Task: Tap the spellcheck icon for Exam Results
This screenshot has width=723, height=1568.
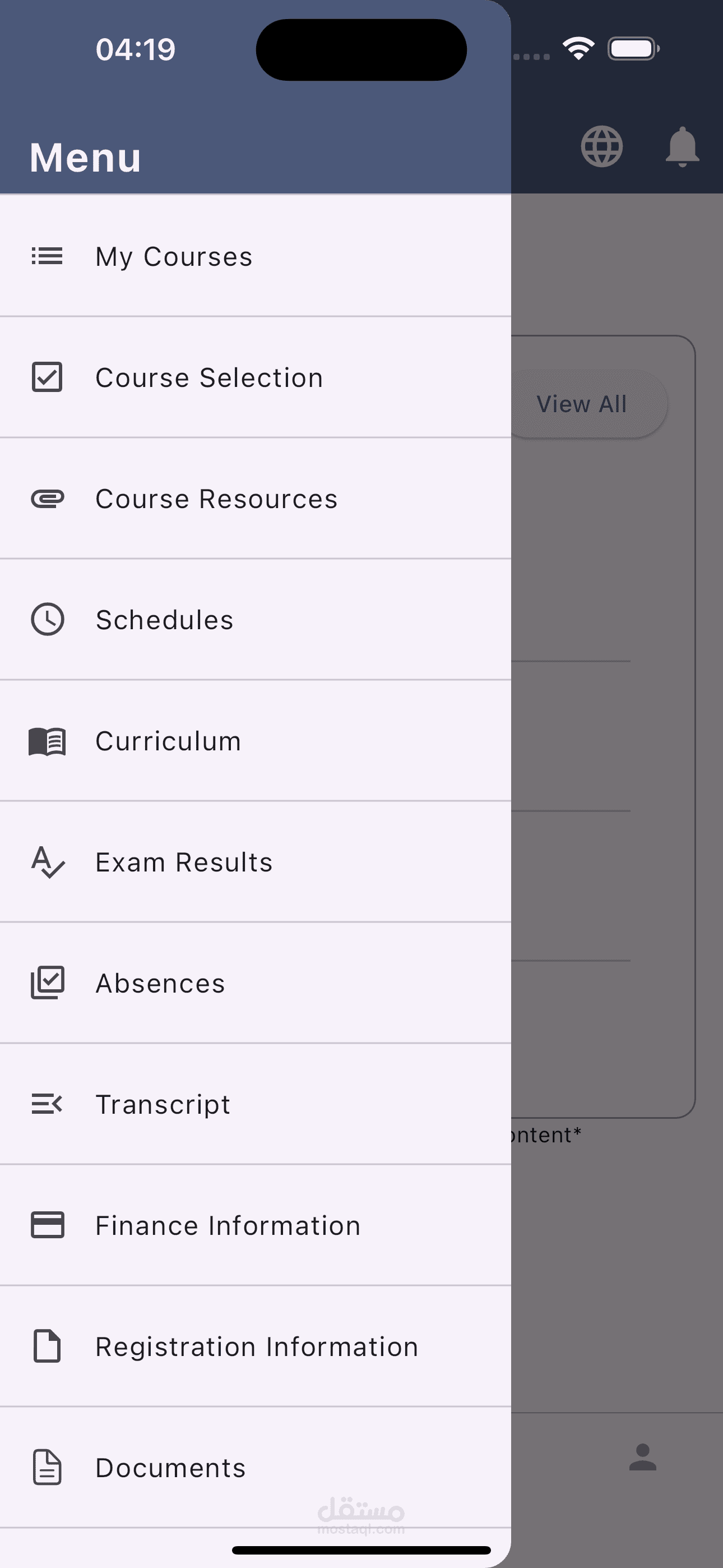Action: pyautogui.click(x=48, y=862)
